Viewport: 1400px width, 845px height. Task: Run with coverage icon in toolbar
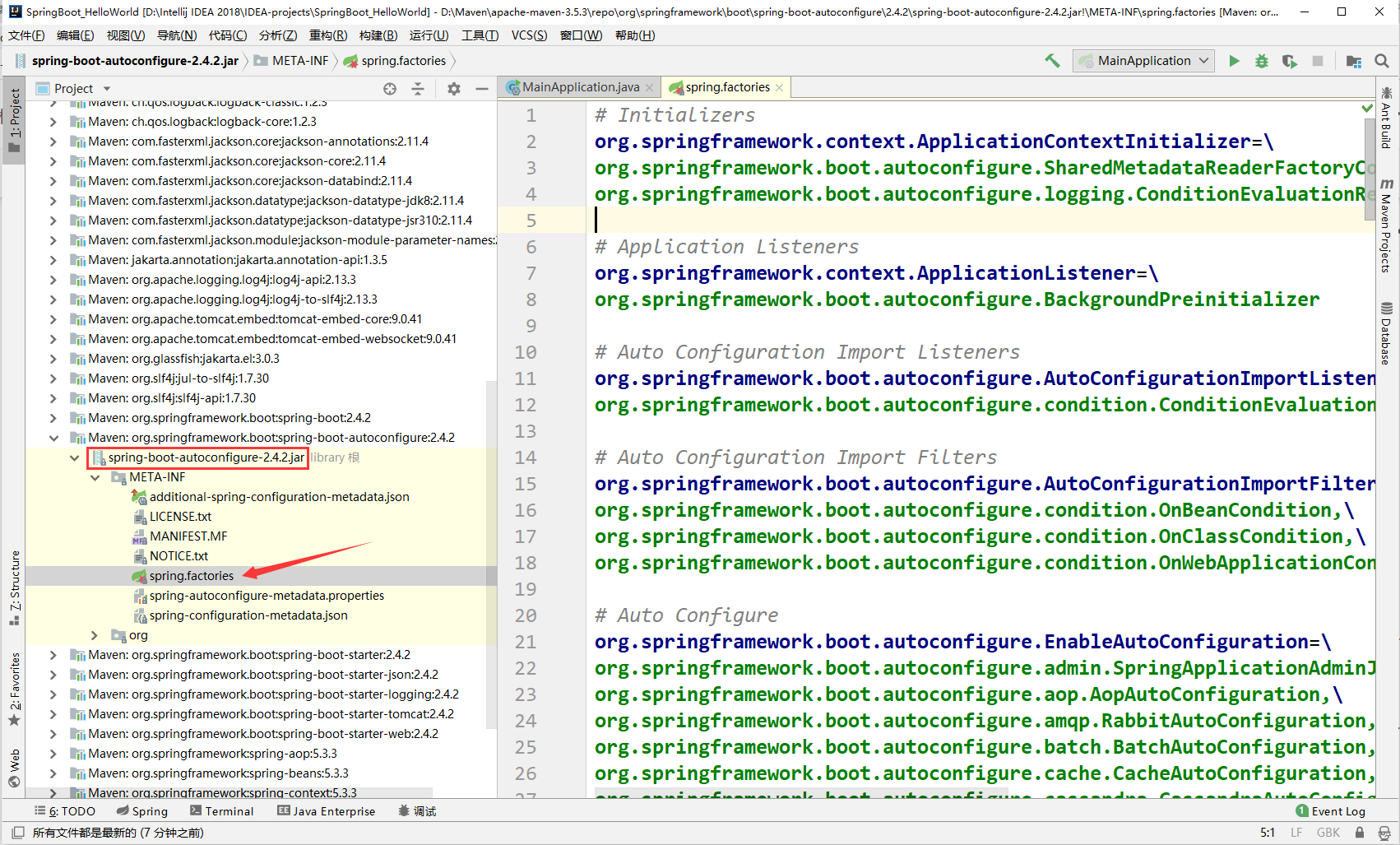click(1289, 61)
